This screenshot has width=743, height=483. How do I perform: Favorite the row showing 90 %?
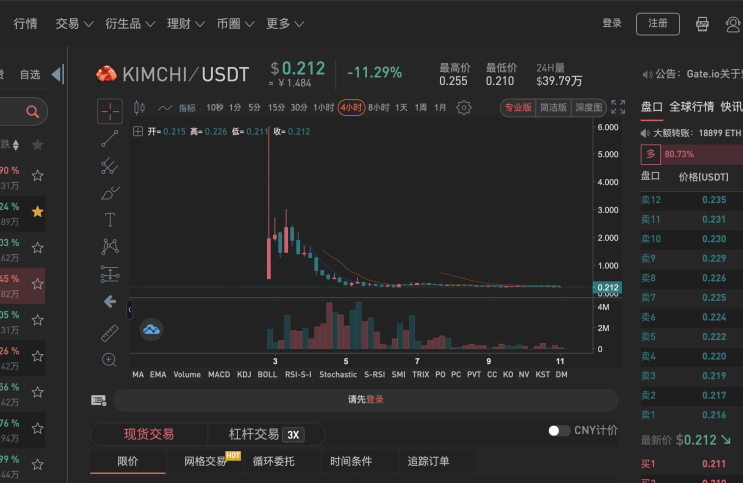[37, 176]
